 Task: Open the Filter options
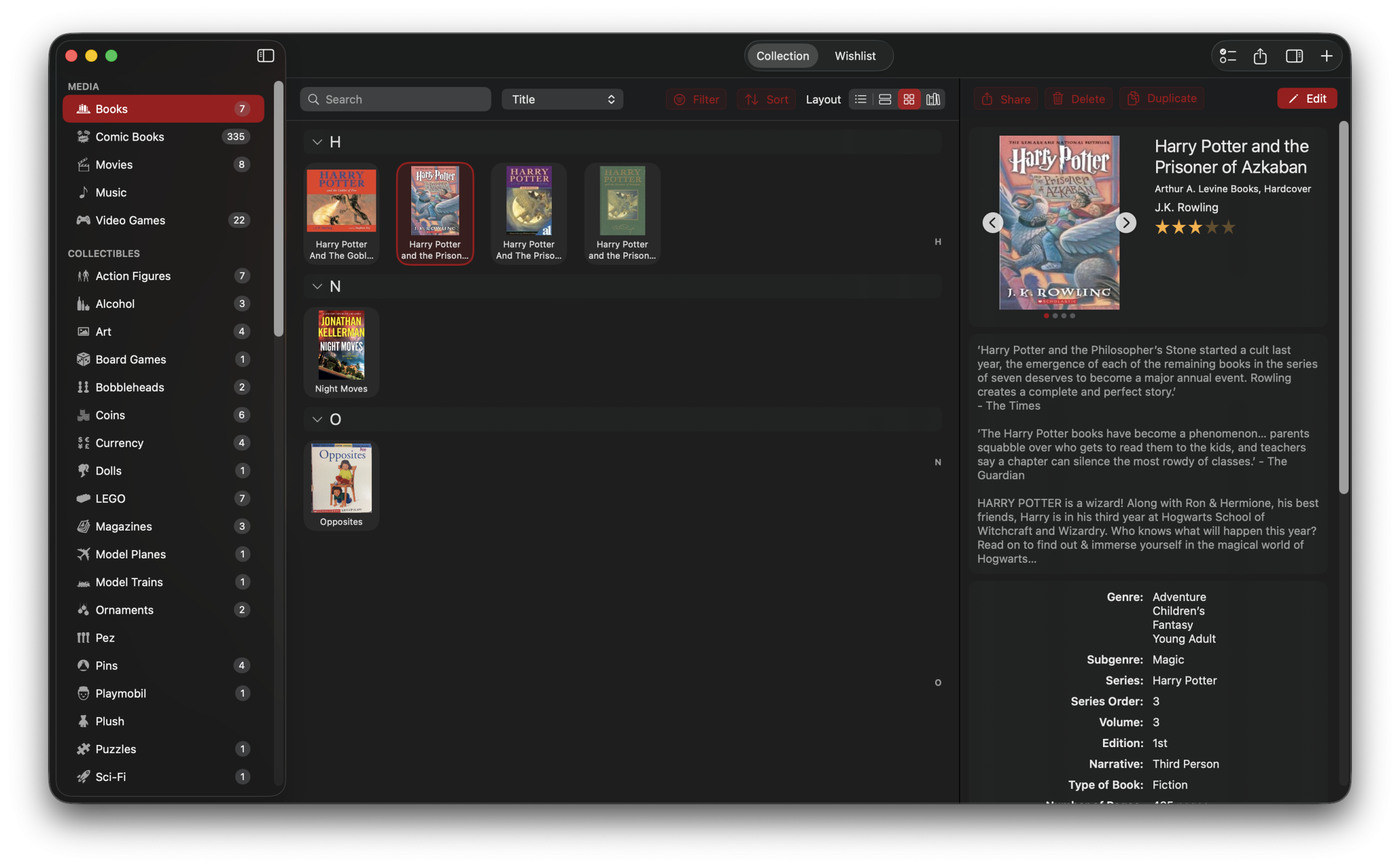696,99
